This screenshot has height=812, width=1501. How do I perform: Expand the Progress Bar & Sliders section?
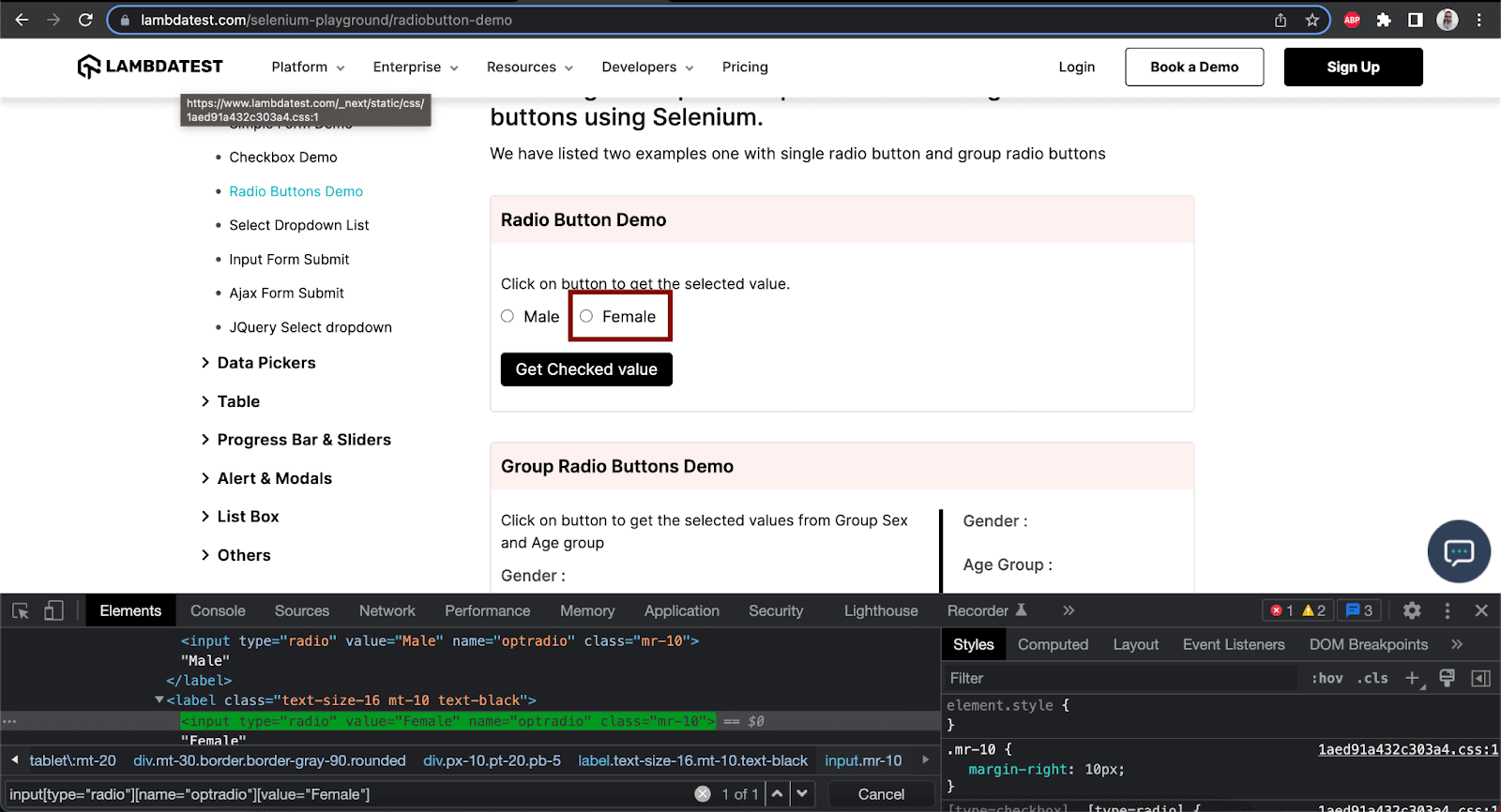(x=296, y=440)
